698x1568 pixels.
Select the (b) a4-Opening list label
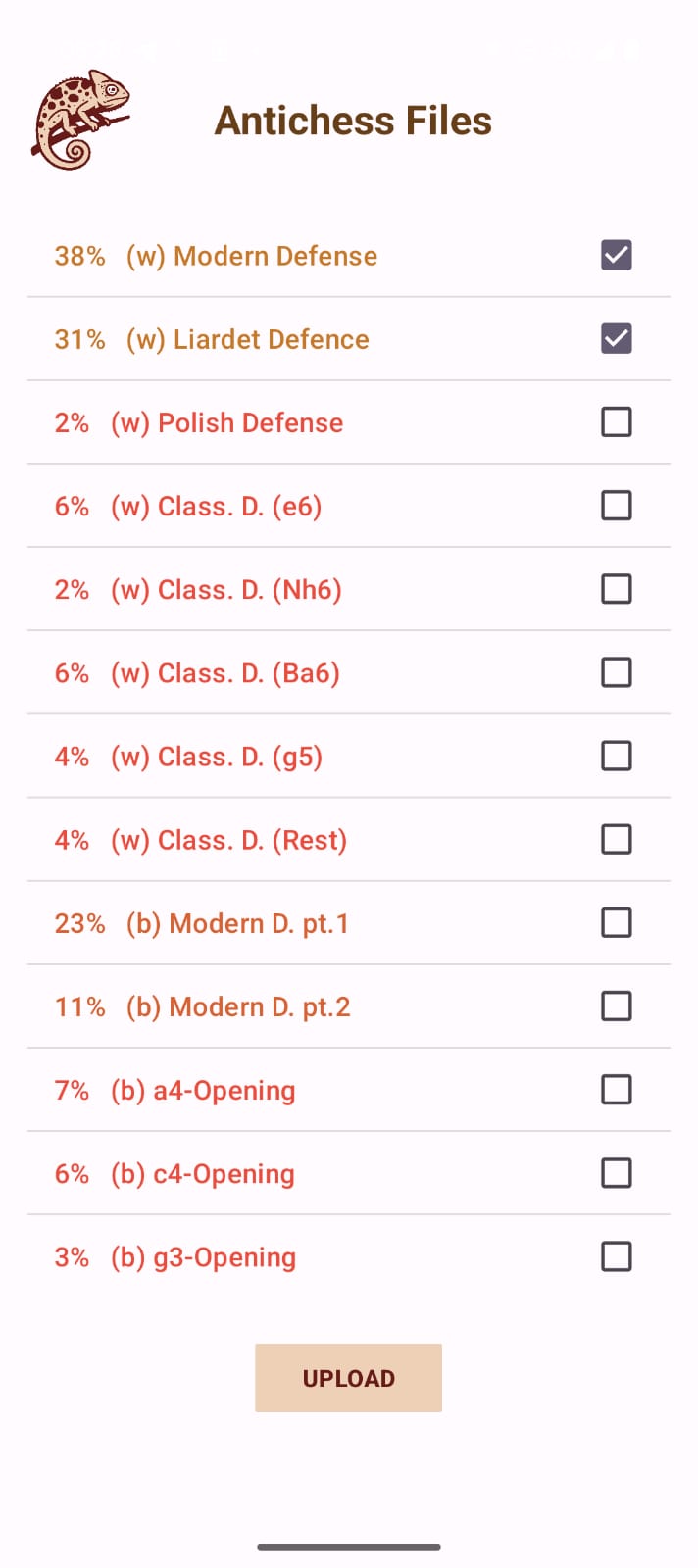[203, 1090]
